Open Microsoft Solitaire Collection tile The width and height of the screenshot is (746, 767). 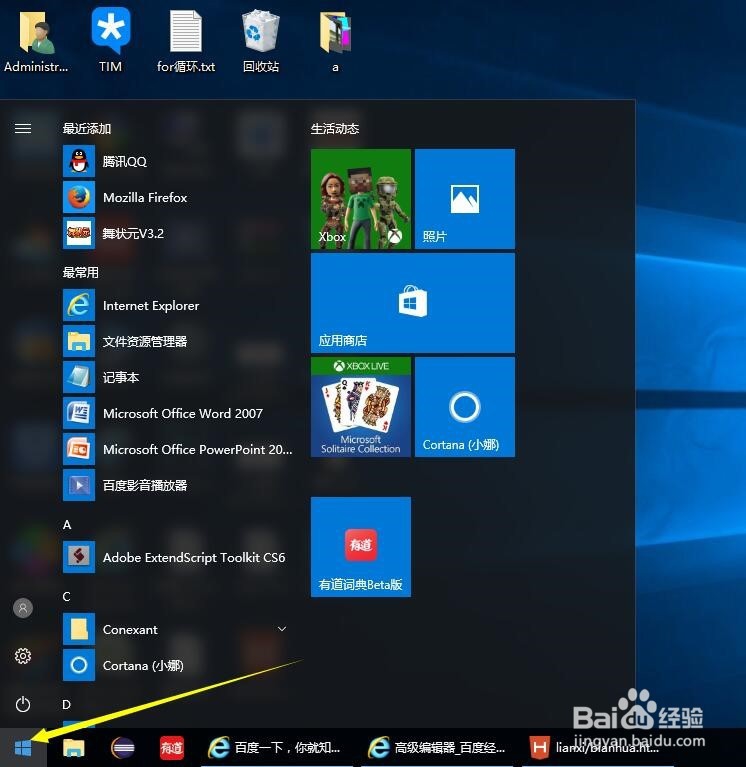coord(361,407)
